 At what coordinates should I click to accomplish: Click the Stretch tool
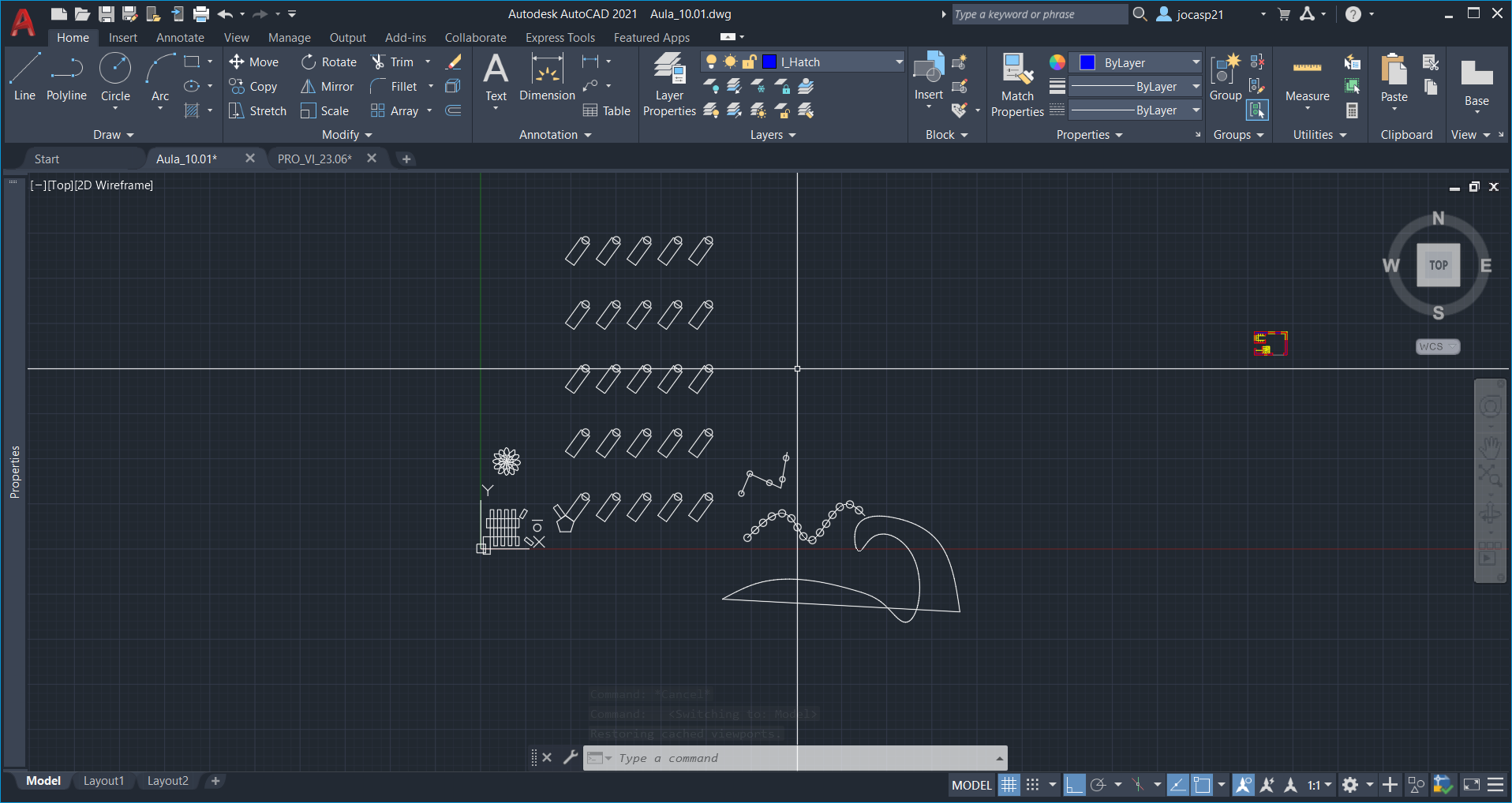tap(257, 111)
